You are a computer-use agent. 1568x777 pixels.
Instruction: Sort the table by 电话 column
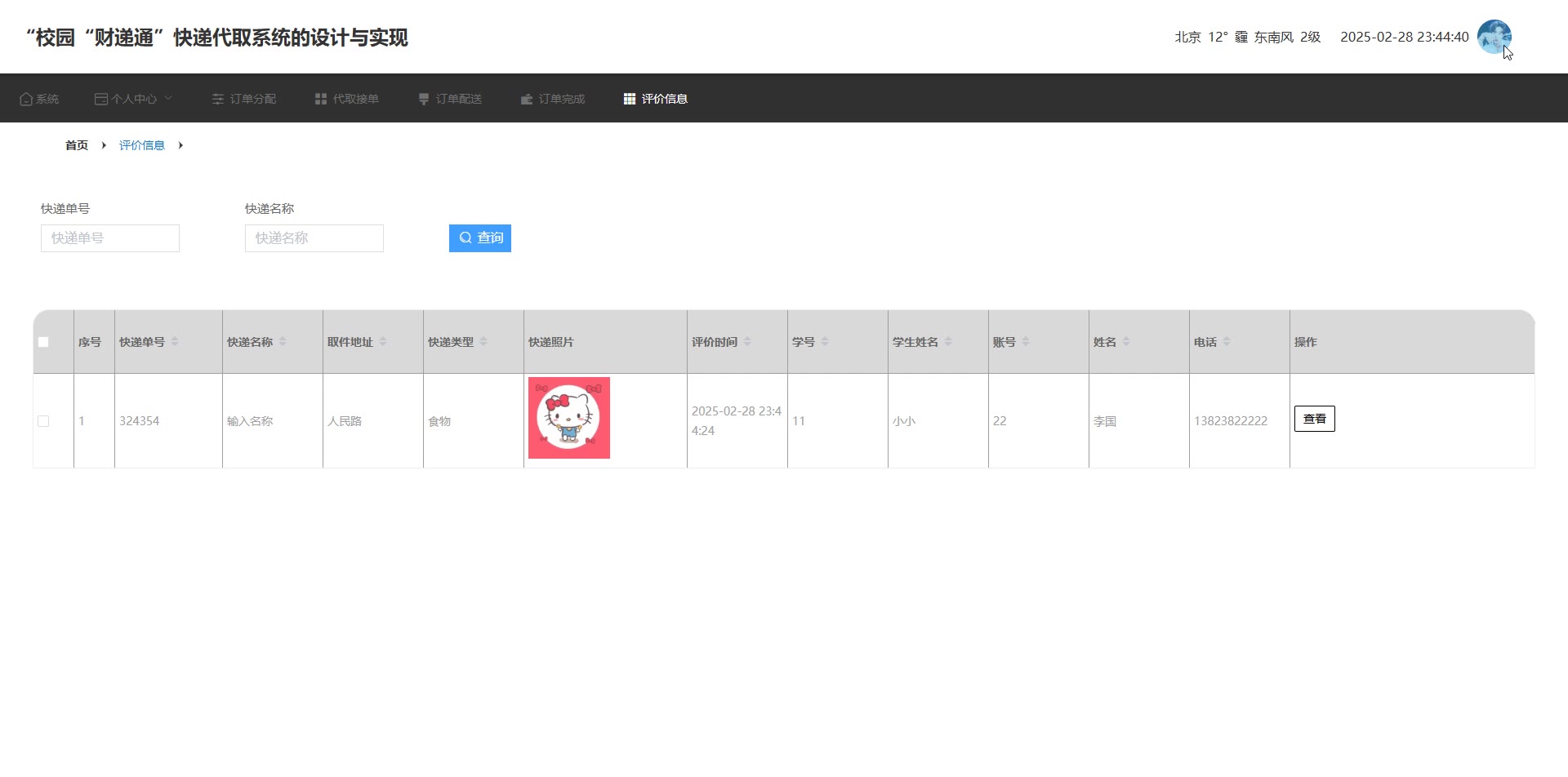(x=1227, y=342)
